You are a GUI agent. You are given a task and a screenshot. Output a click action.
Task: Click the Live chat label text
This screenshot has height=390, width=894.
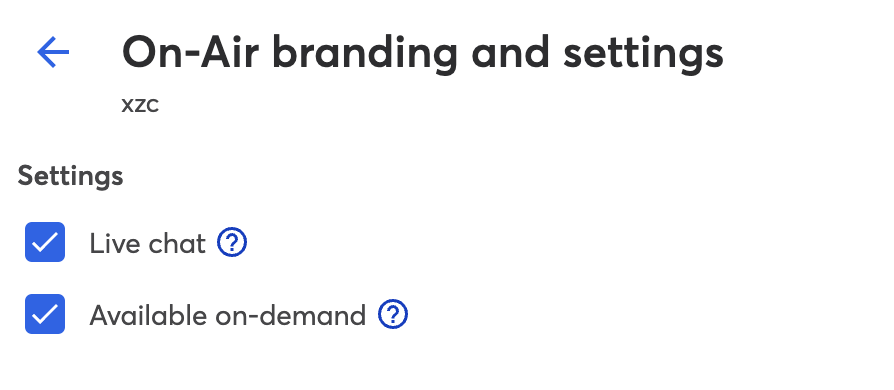click(x=148, y=244)
